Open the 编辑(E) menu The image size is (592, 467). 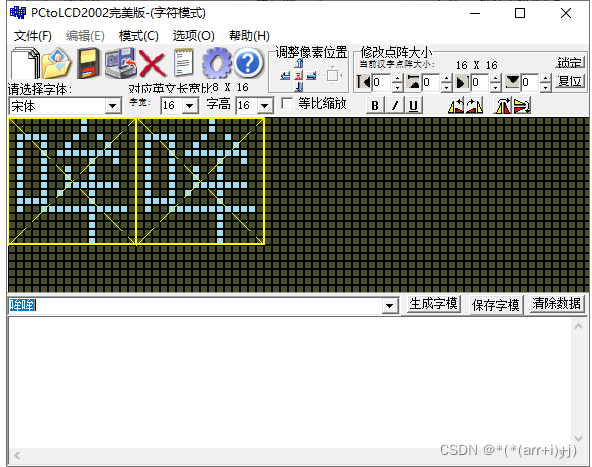coord(85,36)
